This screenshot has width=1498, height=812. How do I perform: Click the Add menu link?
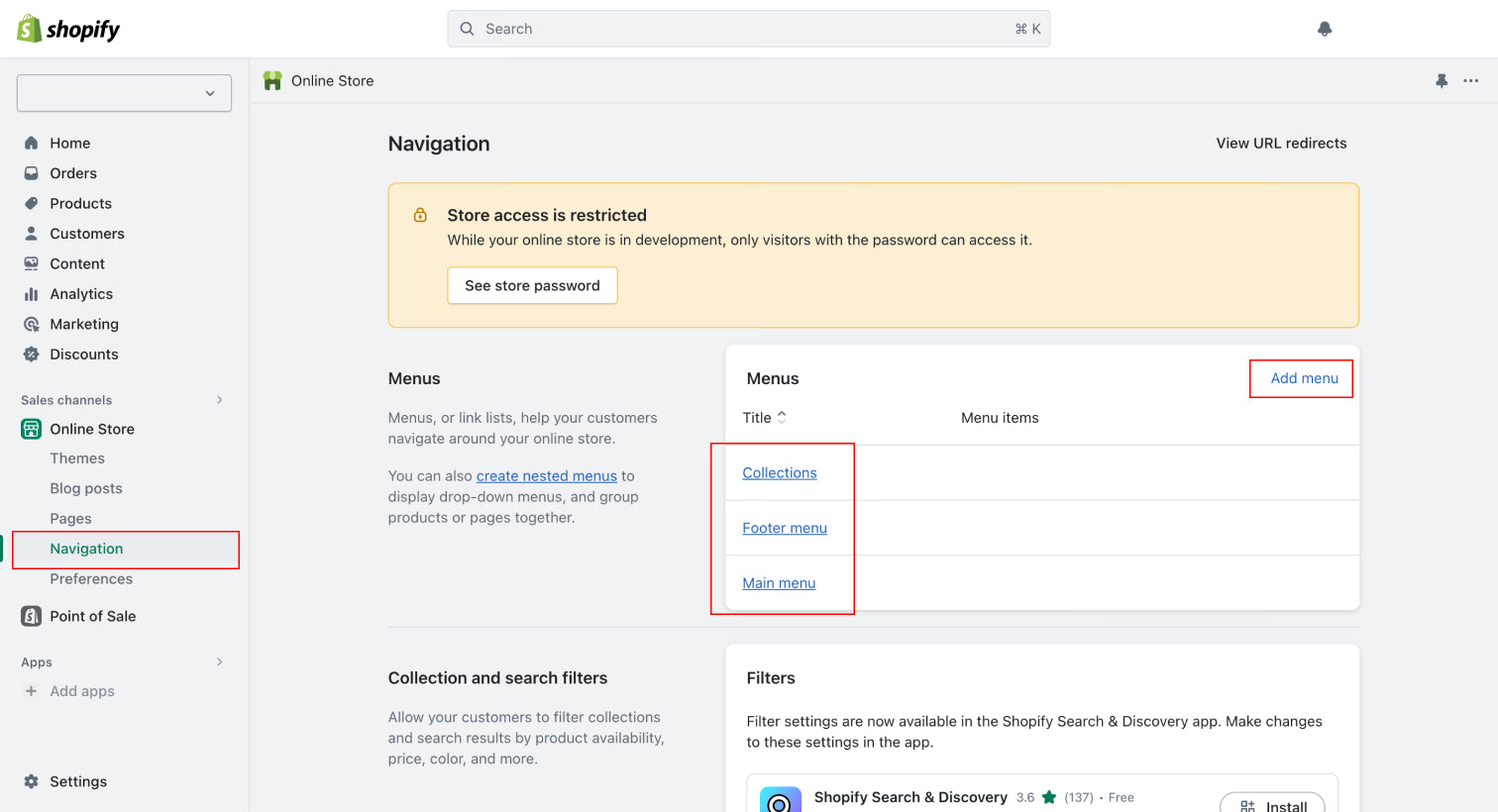[x=1304, y=378]
